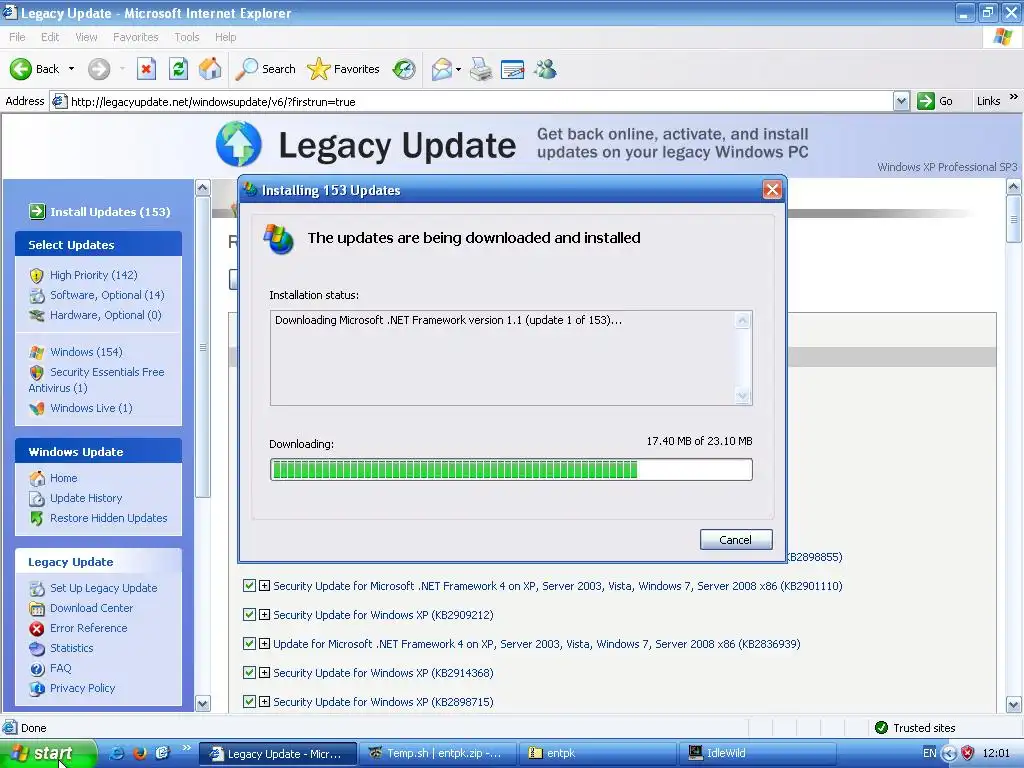
Task: Open the View menu
Action: click(x=86, y=37)
